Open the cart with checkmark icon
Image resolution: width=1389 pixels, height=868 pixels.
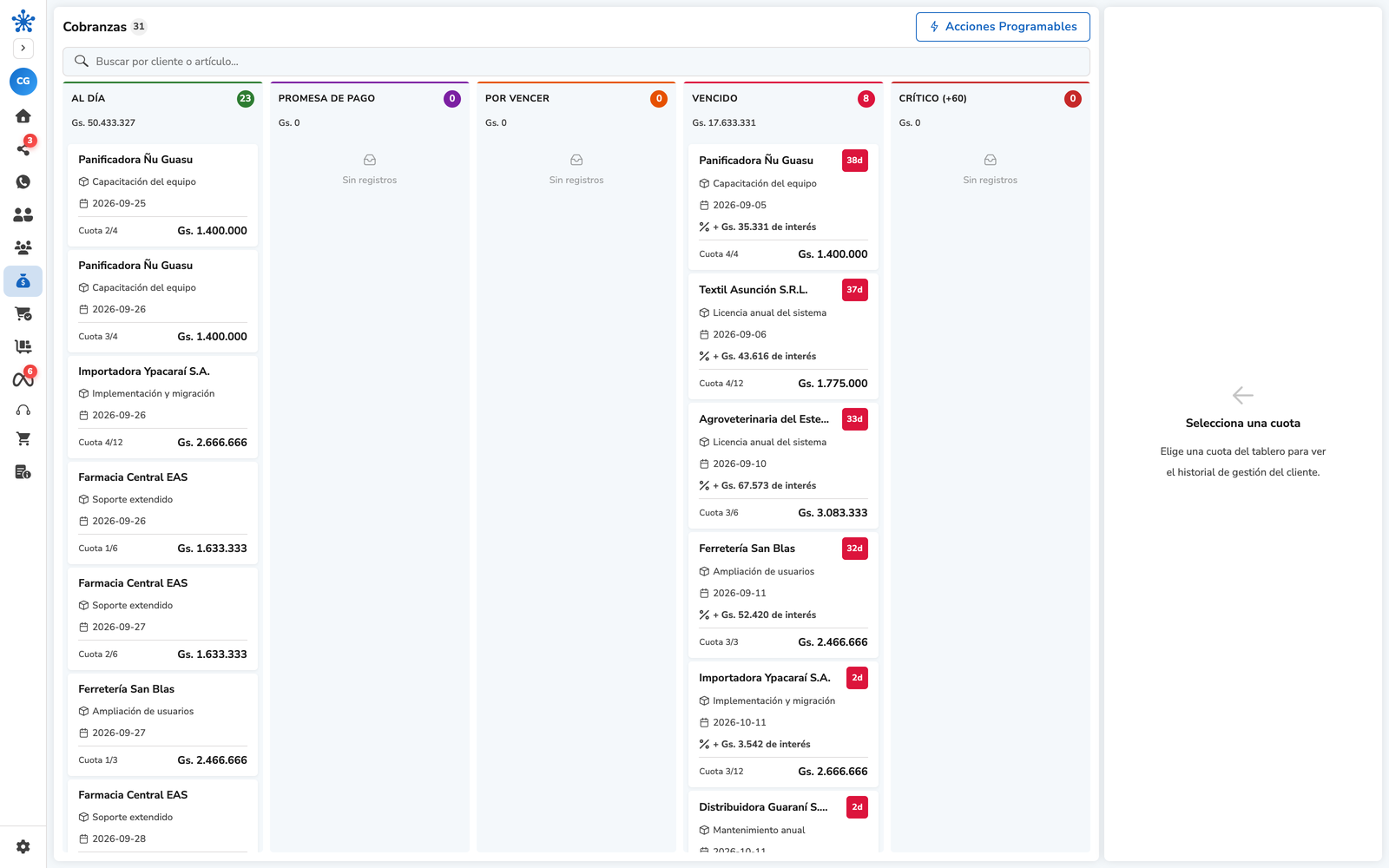23,313
